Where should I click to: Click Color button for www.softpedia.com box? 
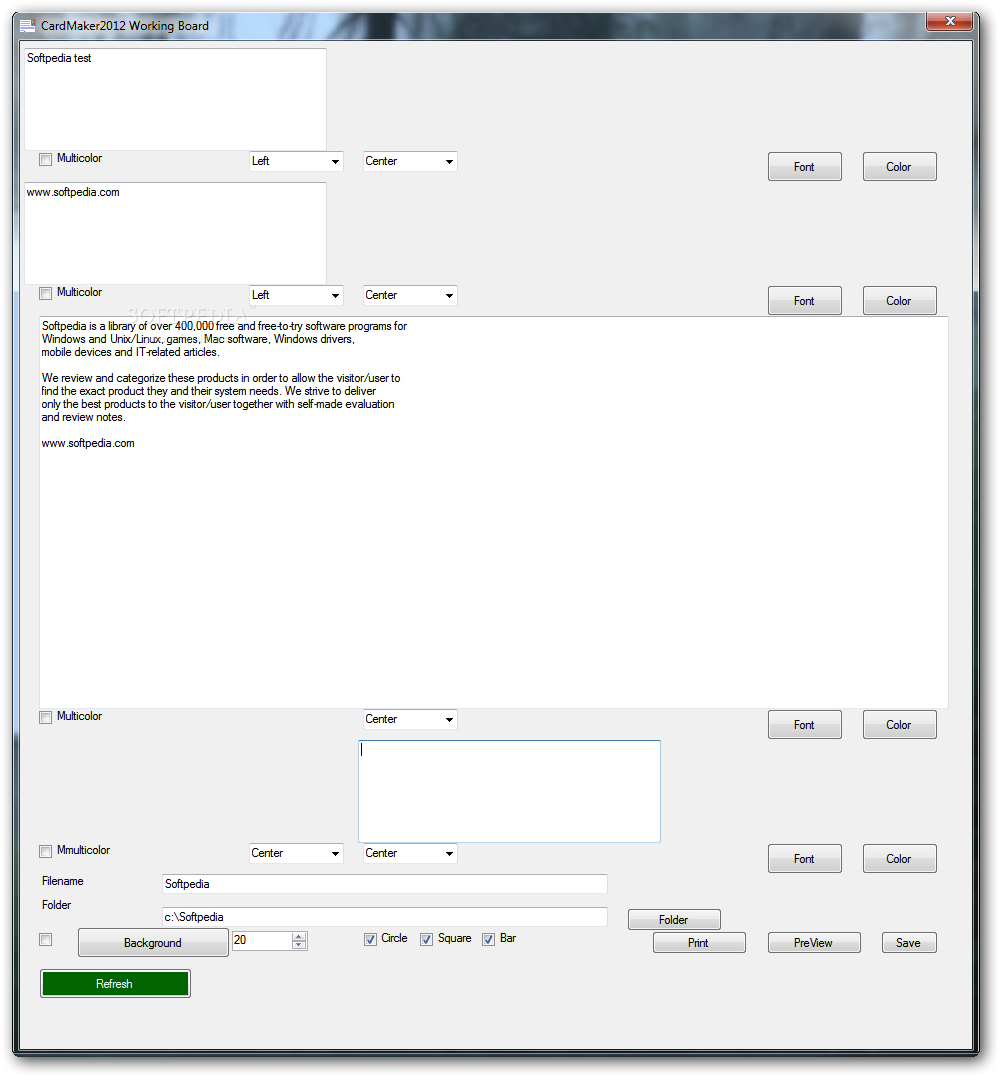[x=899, y=301]
